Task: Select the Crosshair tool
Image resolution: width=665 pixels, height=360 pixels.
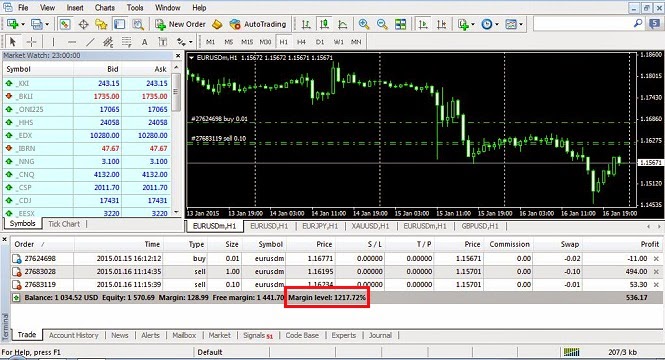Action: 31,42
